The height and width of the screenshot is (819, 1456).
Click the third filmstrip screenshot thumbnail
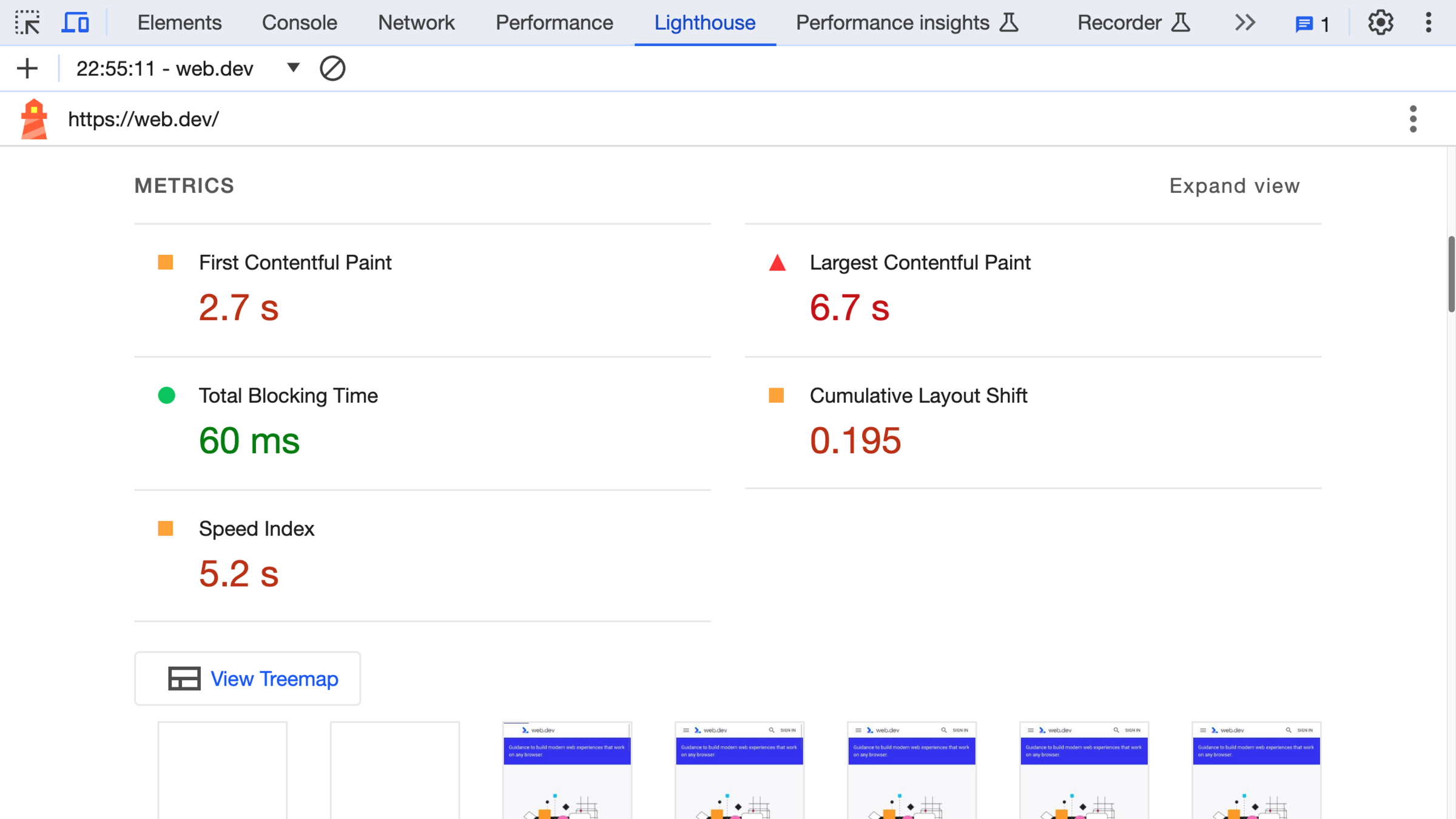click(567, 770)
